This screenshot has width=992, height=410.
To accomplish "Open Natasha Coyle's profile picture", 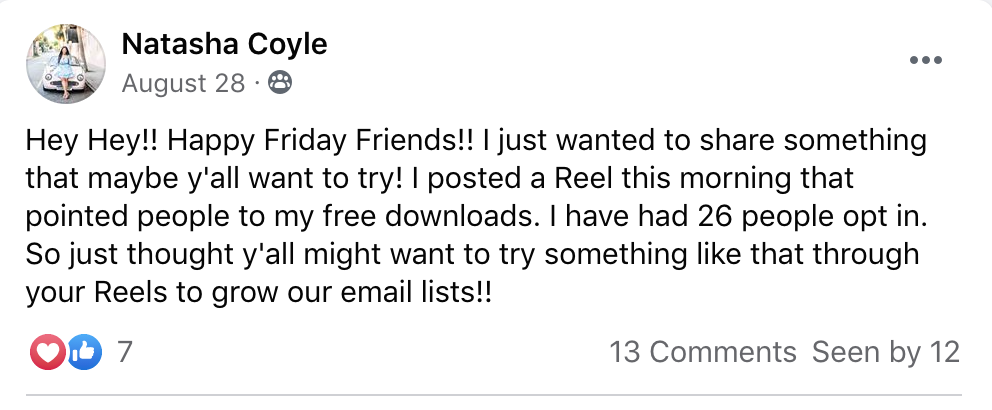I will point(66,64).
